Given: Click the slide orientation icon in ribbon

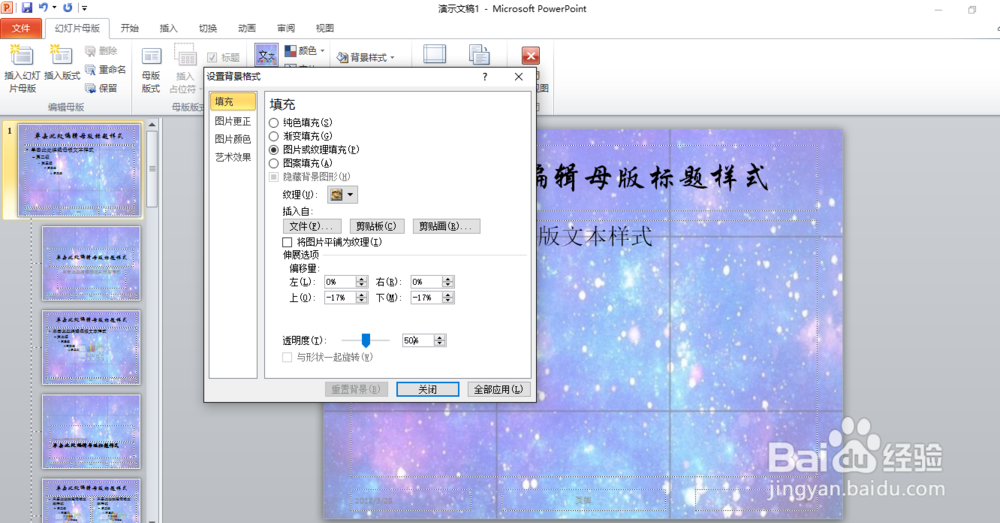Looking at the screenshot, I should (479, 55).
